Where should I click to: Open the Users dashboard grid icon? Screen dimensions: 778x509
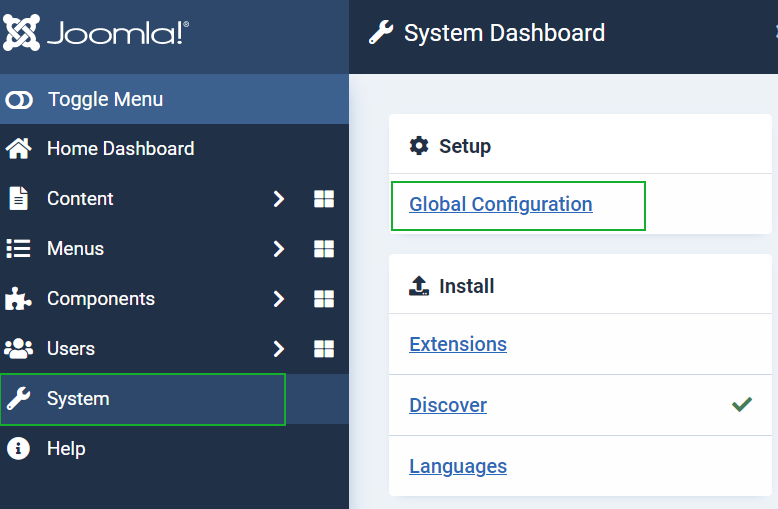324,349
